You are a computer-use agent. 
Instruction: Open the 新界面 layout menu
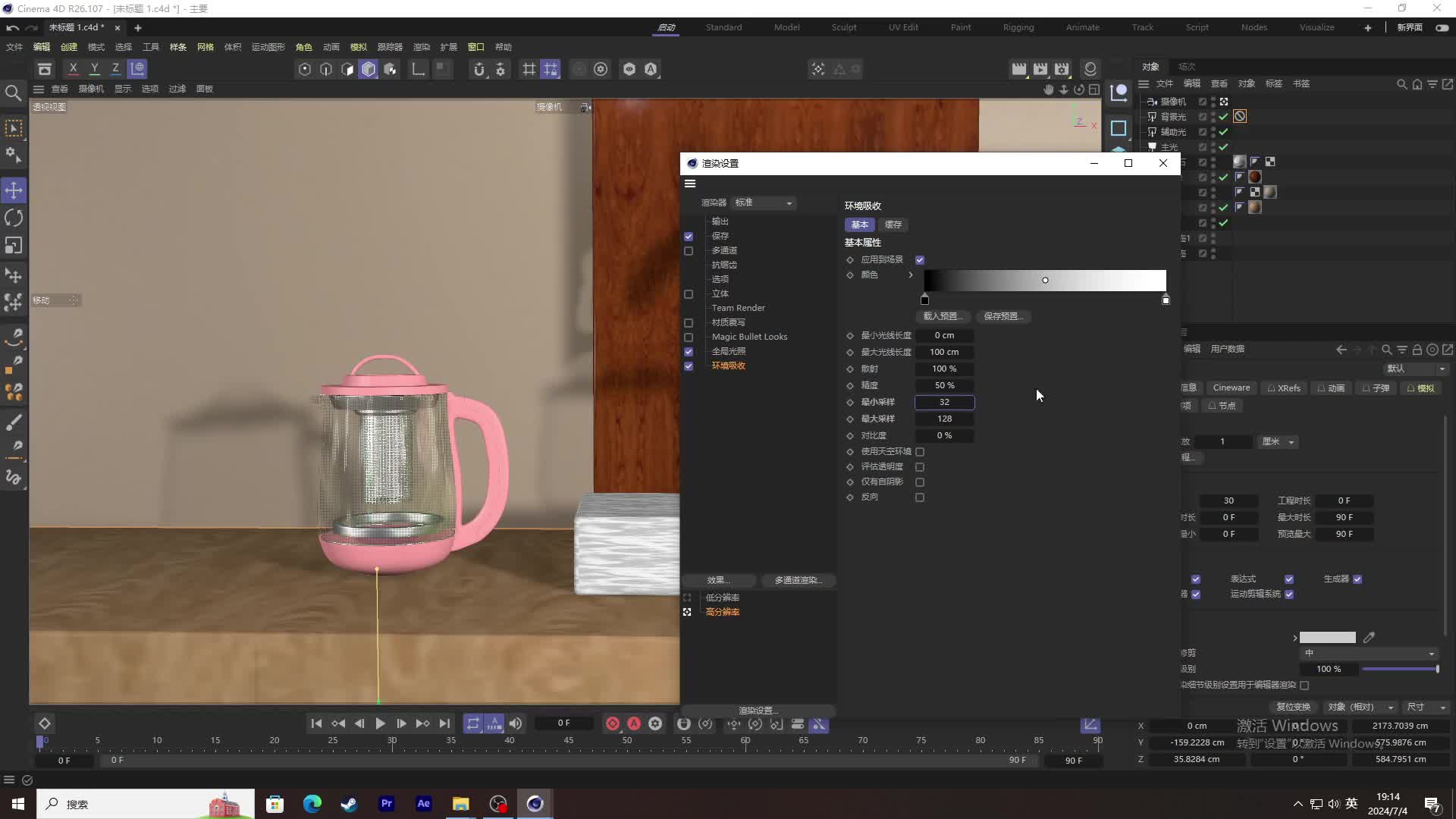tap(1410, 27)
